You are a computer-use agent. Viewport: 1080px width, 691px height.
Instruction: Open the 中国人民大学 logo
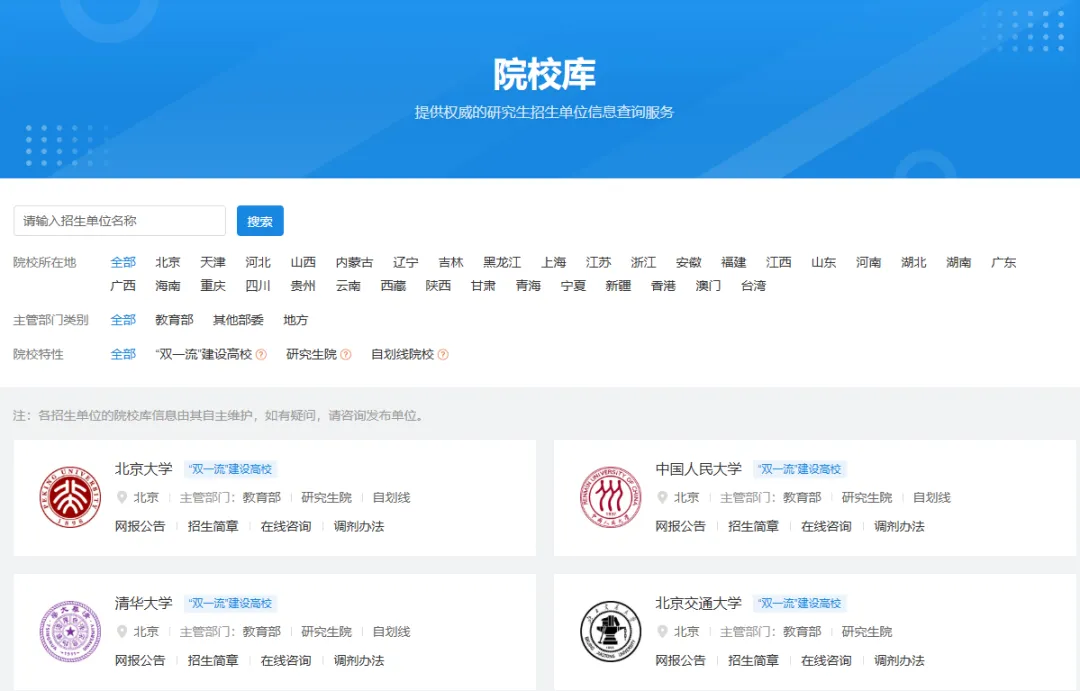(x=610, y=497)
